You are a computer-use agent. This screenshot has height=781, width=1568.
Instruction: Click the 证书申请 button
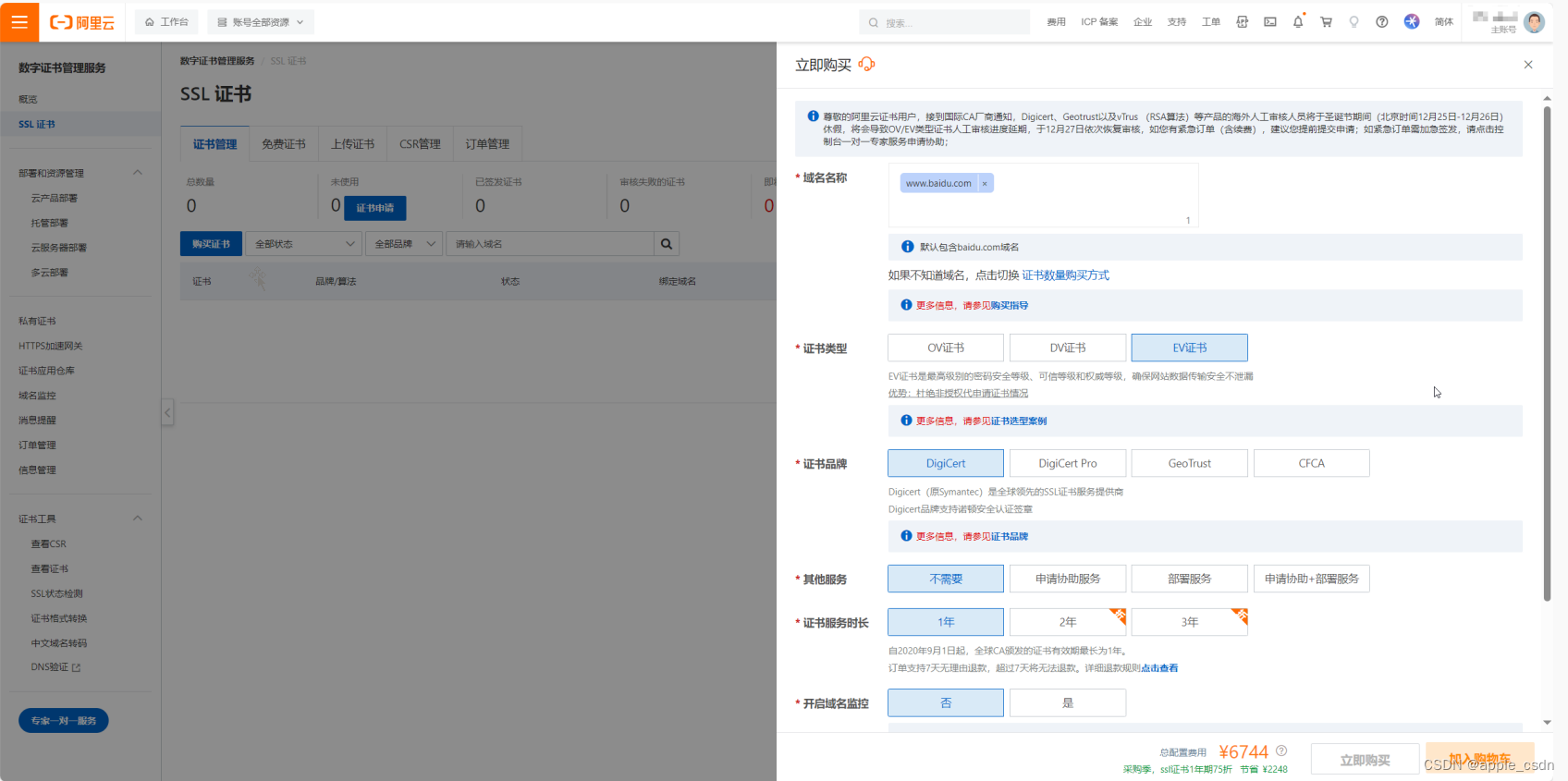(x=375, y=208)
